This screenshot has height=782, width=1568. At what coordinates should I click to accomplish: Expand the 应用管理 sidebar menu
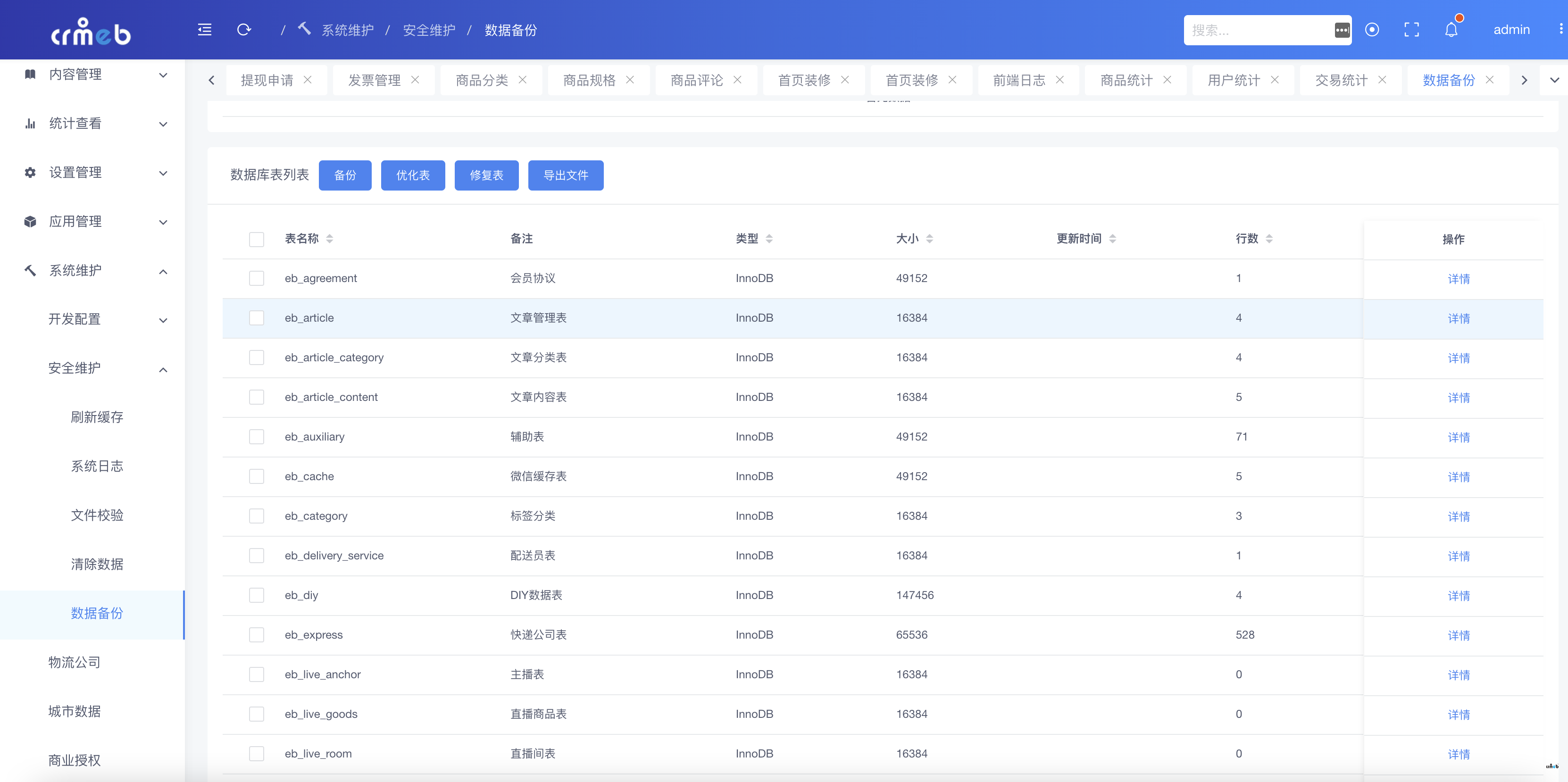92,222
